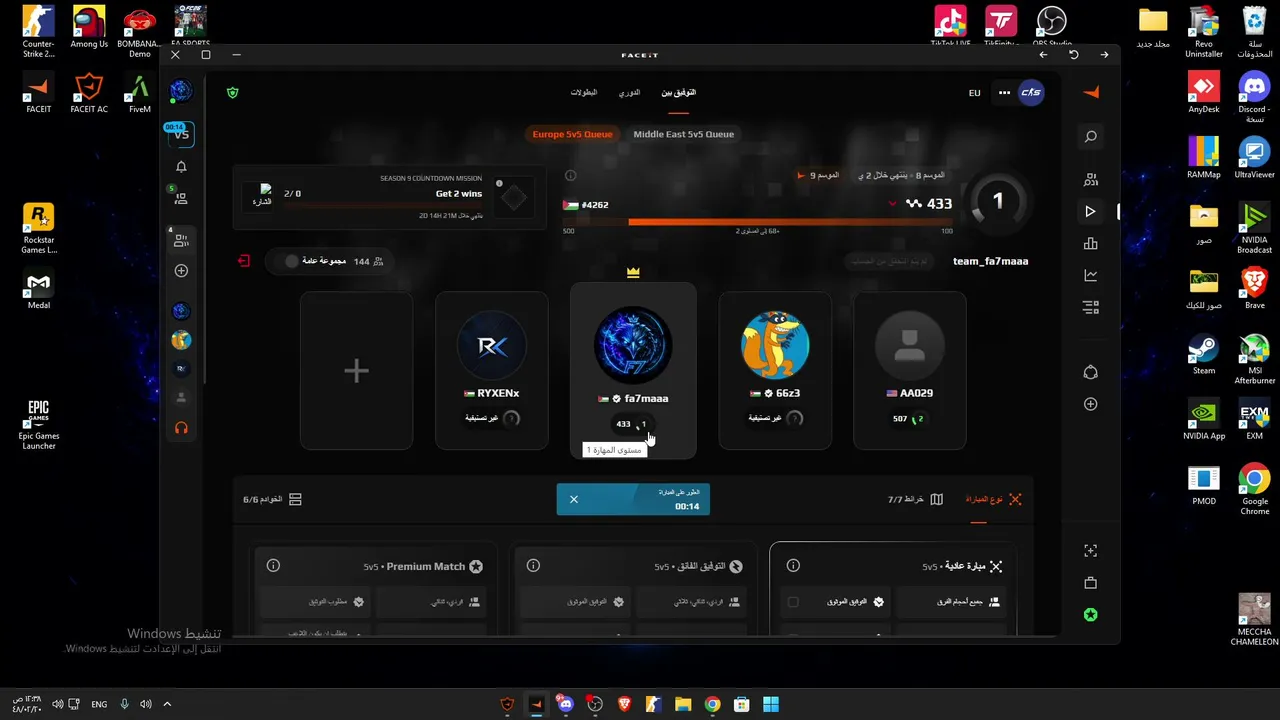The width and height of the screenshot is (1280, 720).
Task: Click the orange FACEIT logo icon
Action: coord(1091,92)
